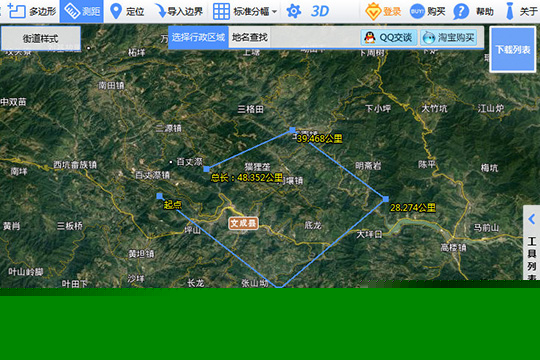This screenshot has width=540, height=360.
Task: Click the 南田镇 map label
Action: point(111,85)
